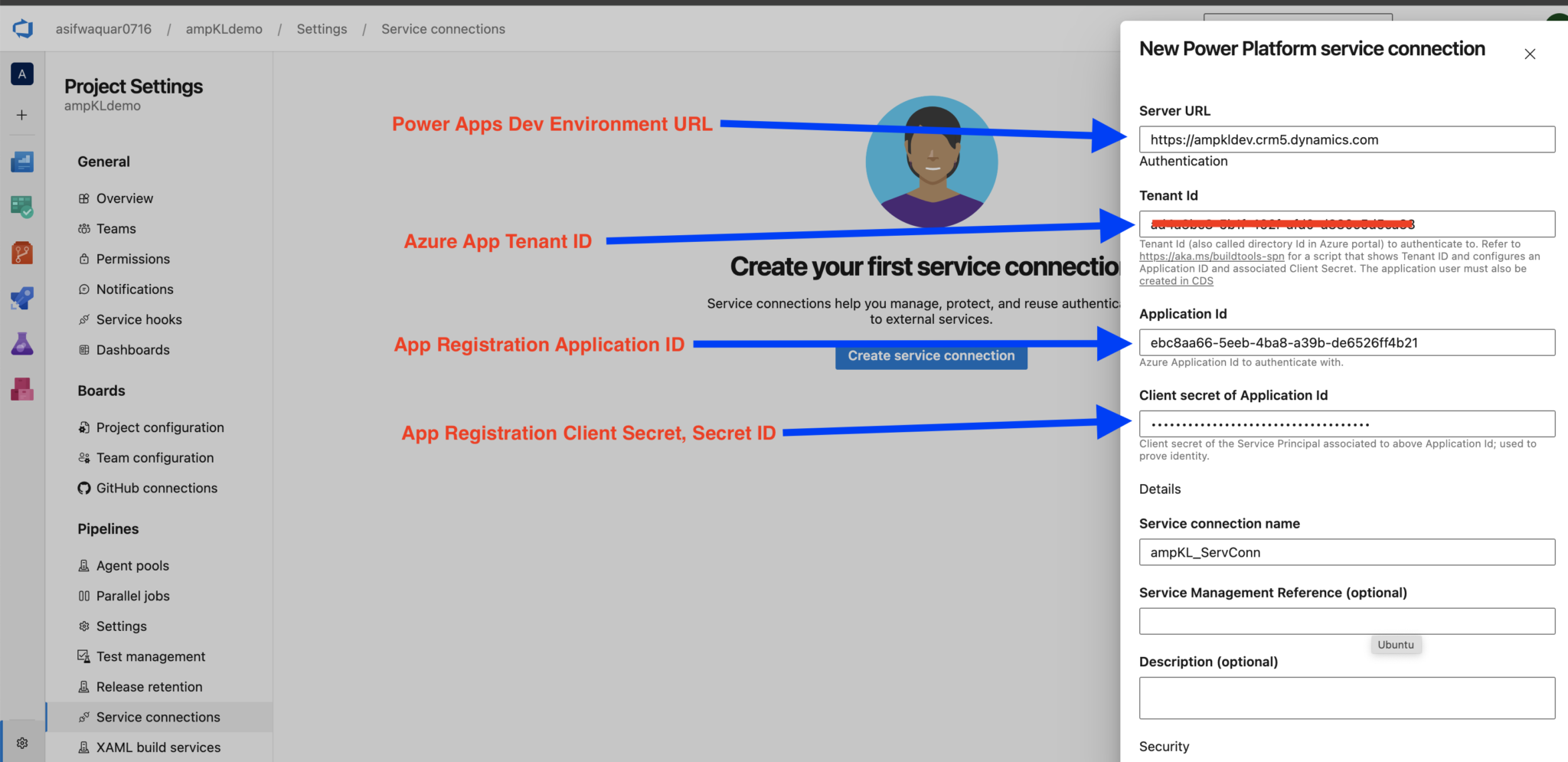Open Project settings via the gear icon
Viewport: 1568px width, 762px height.
tap(22, 741)
